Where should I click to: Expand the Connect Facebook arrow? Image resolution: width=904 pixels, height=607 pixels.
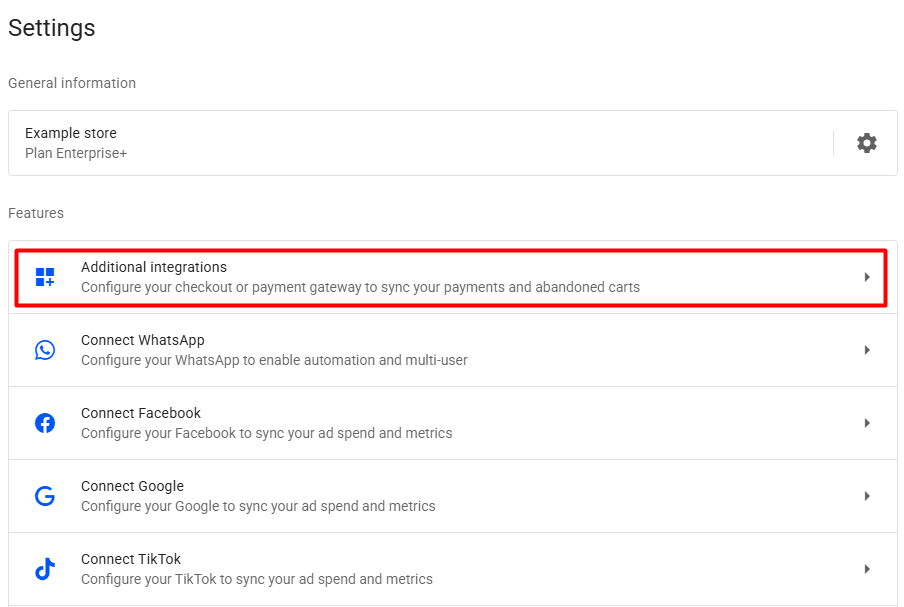coord(867,423)
